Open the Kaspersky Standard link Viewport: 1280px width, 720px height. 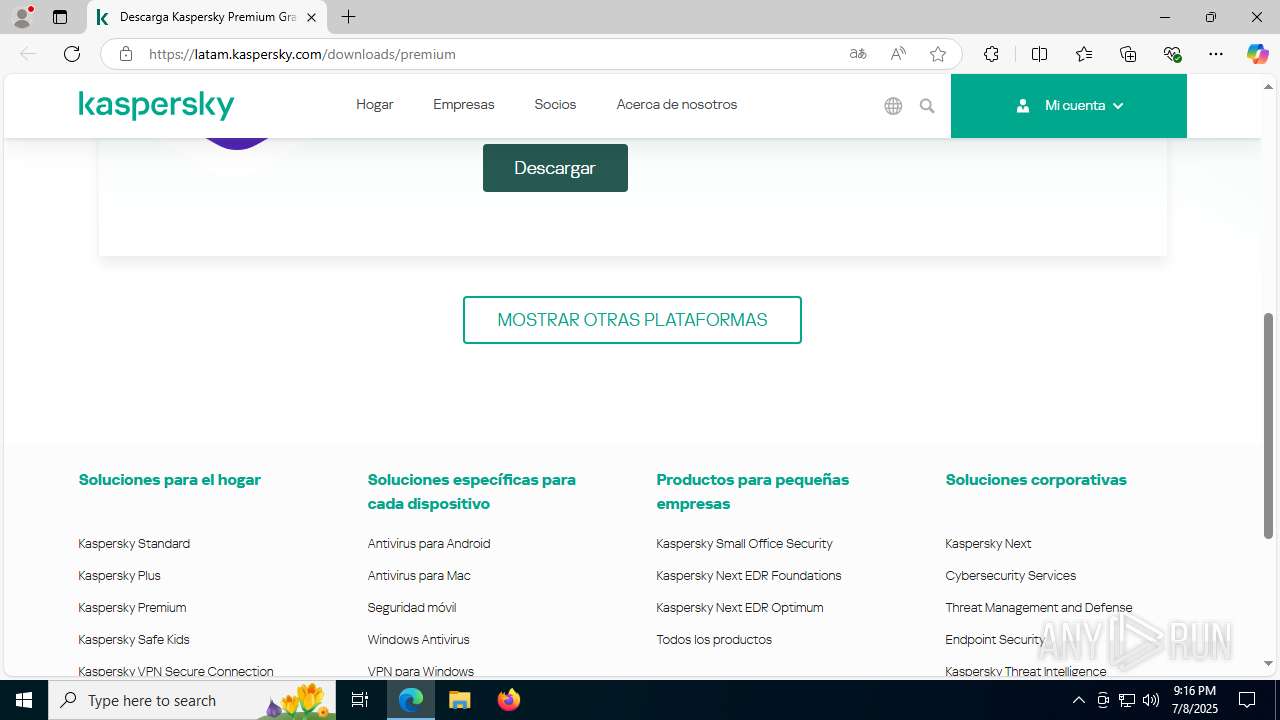pos(134,544)
